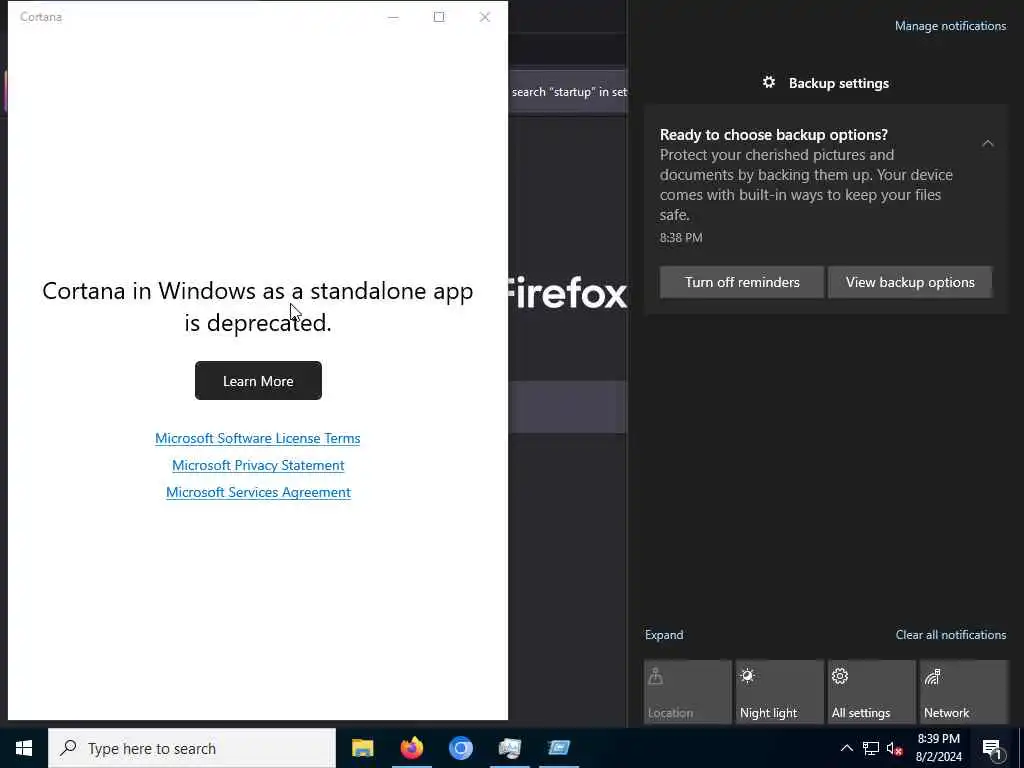Viewport: 1024px width, 768px height.
Task: Click the Backup settings gear icon
Action: [769, 82]
